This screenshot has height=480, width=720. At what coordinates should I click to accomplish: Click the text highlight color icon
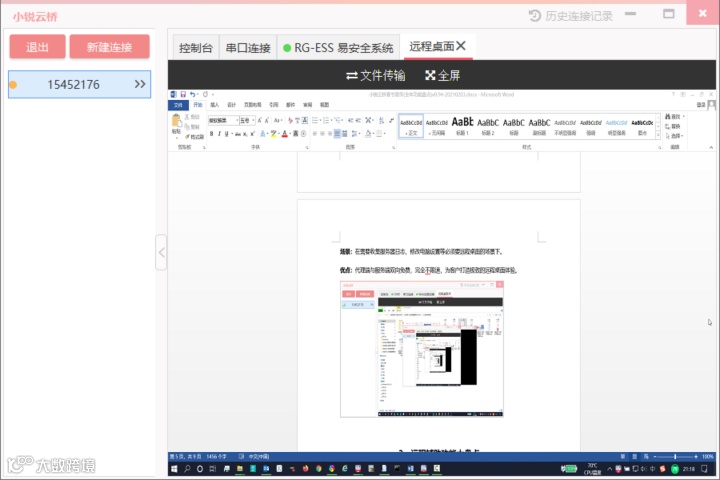coord(274,134)
